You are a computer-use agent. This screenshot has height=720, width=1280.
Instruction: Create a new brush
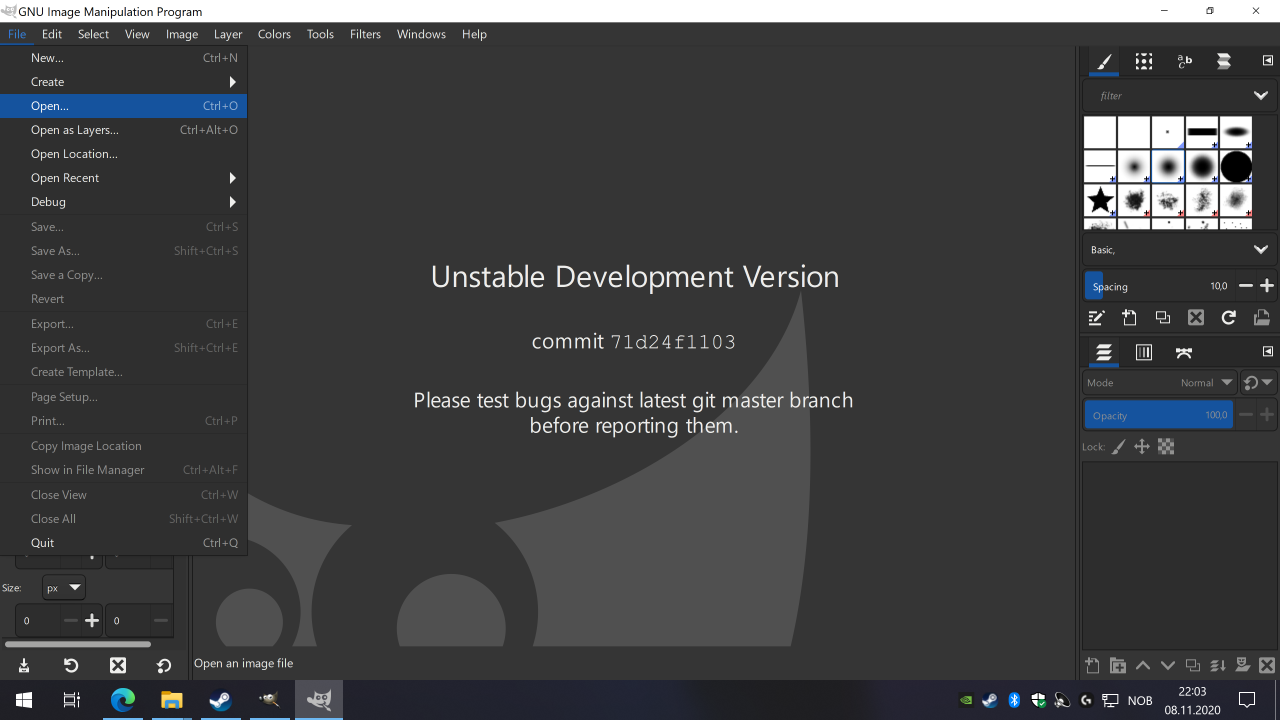click(x=1129, y=318)
